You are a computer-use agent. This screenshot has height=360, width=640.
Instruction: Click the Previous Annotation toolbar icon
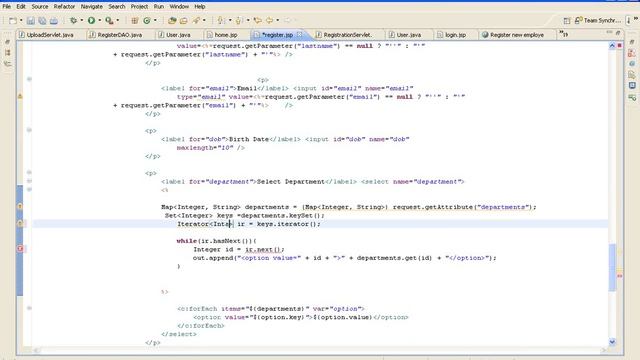tap(239, 20)
